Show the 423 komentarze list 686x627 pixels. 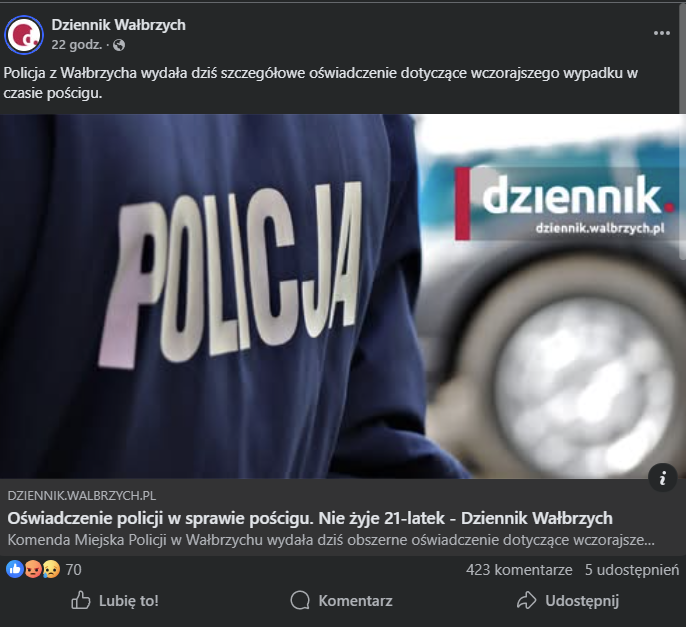(x=519, y=570)
